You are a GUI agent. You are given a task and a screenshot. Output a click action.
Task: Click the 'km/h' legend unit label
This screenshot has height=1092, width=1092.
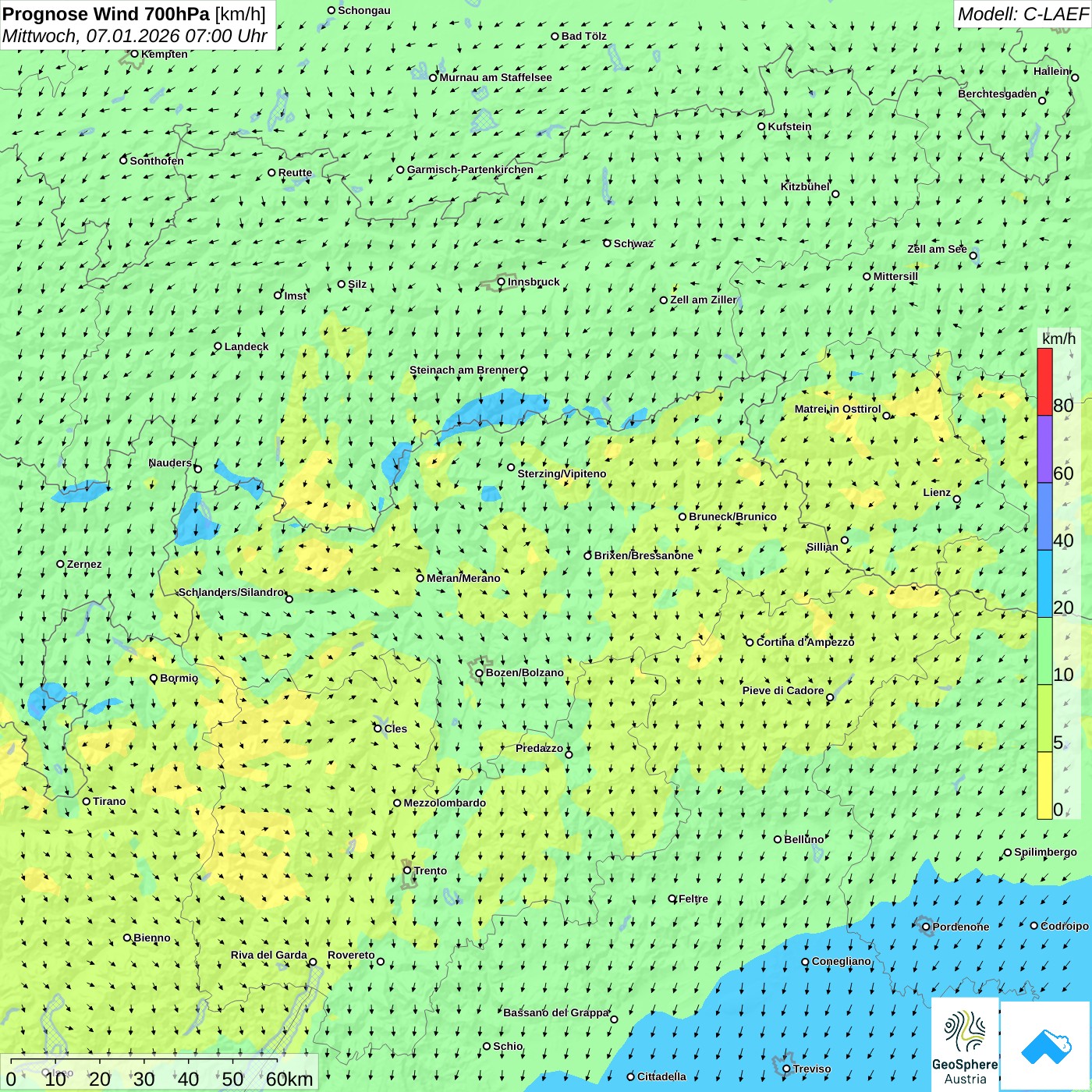coord(1058,339)
